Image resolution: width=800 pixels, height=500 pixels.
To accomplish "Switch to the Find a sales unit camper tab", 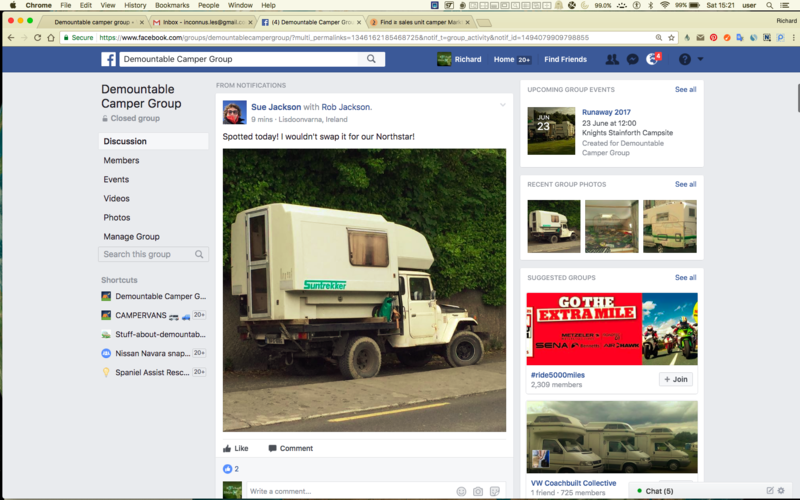I will coord(421,22).
